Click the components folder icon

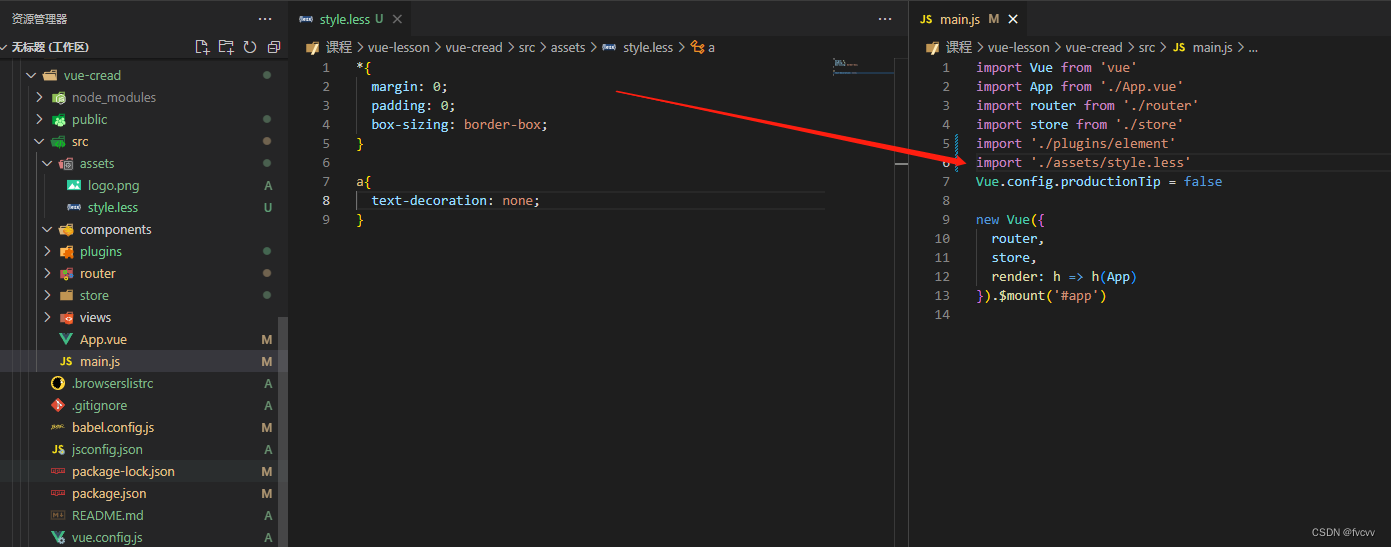click(x=67, y=229)
